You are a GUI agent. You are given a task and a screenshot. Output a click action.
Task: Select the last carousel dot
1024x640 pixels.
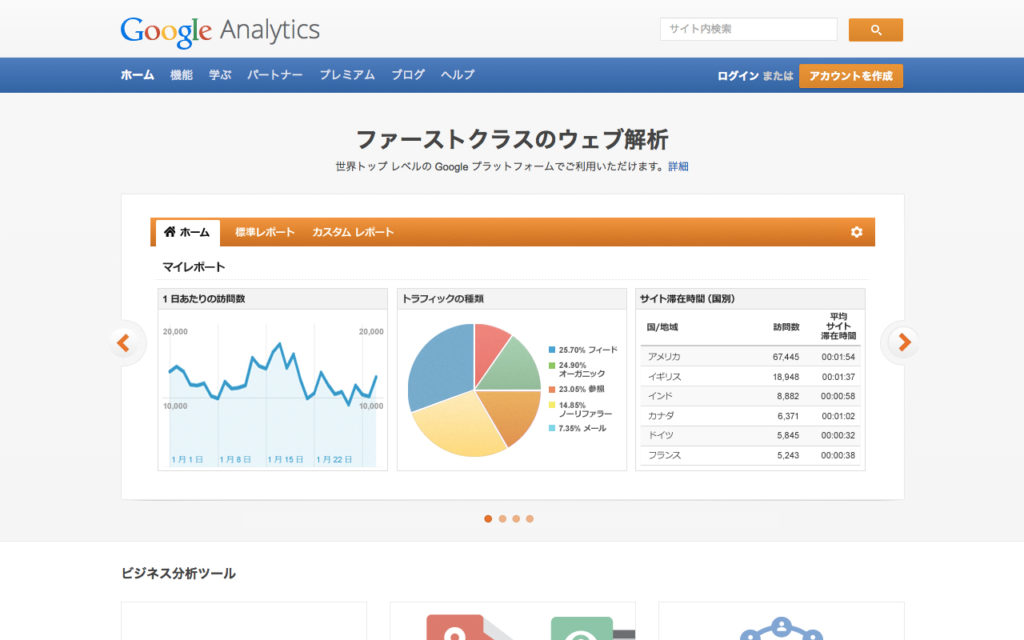click(x=529, y=518)
